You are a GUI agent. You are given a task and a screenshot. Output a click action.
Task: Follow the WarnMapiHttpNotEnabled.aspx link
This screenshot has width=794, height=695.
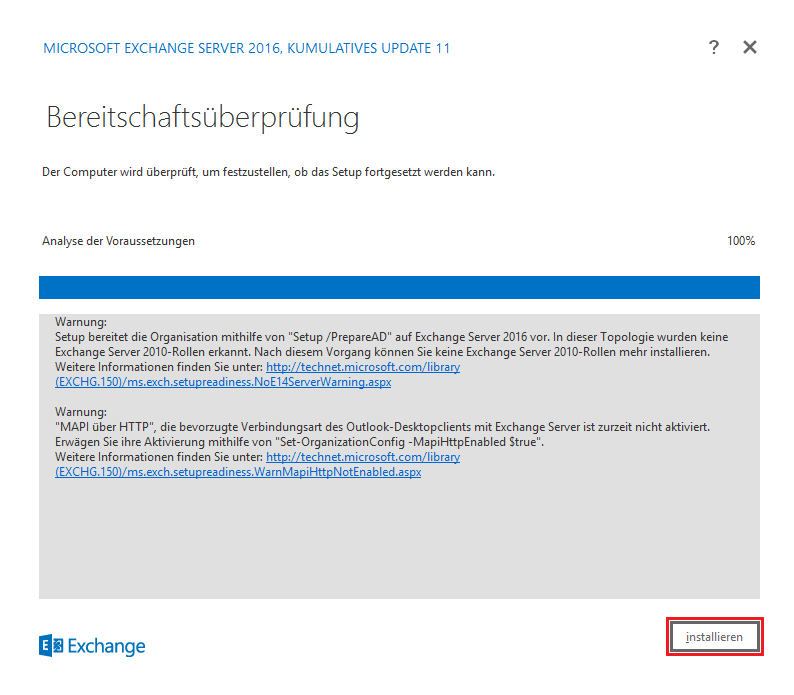(238, 471)
